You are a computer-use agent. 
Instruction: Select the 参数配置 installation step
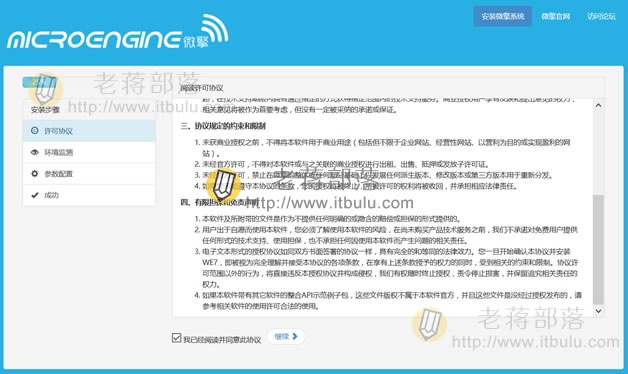pyautogui.click(x=89, y=174)
